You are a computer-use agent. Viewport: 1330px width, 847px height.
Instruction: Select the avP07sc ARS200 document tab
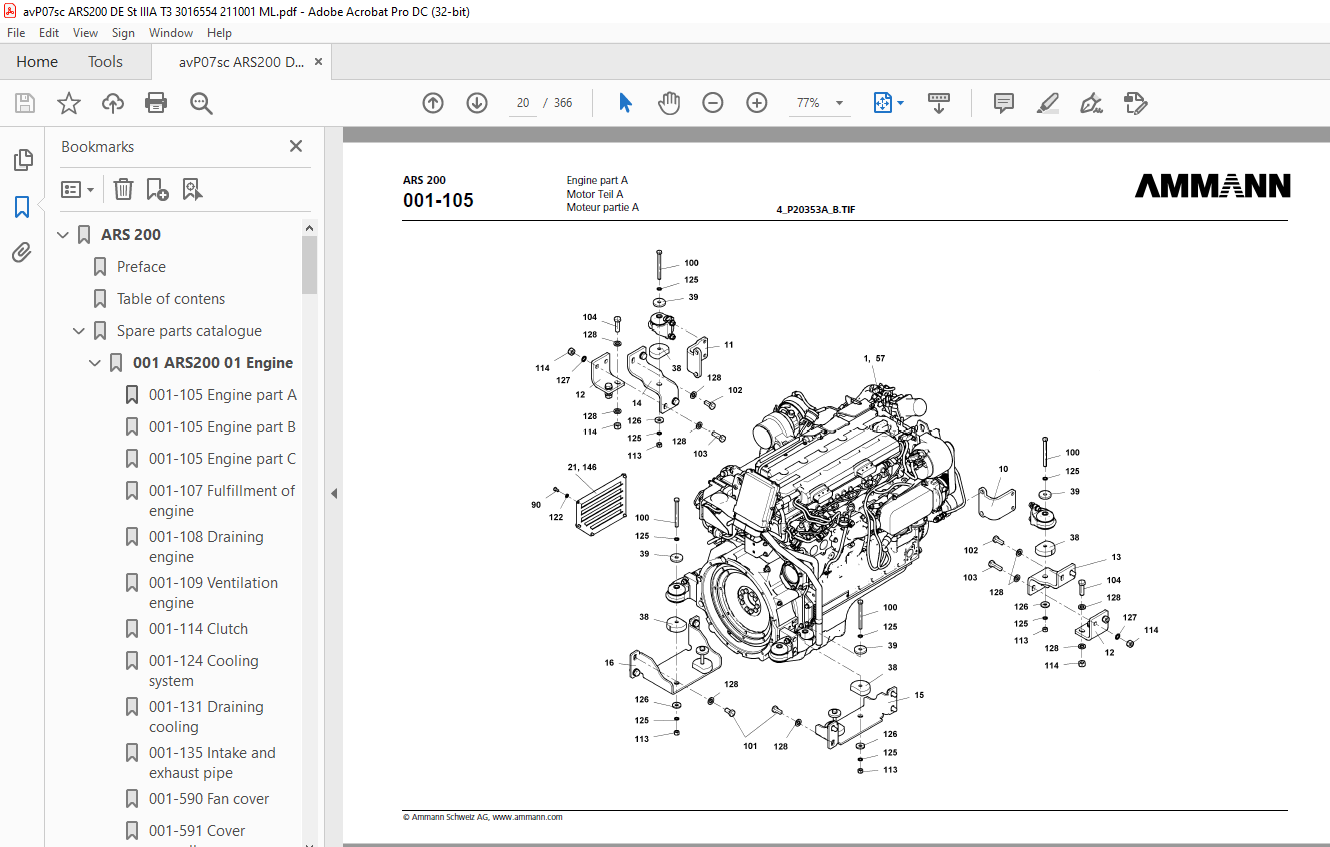point(241,62)
